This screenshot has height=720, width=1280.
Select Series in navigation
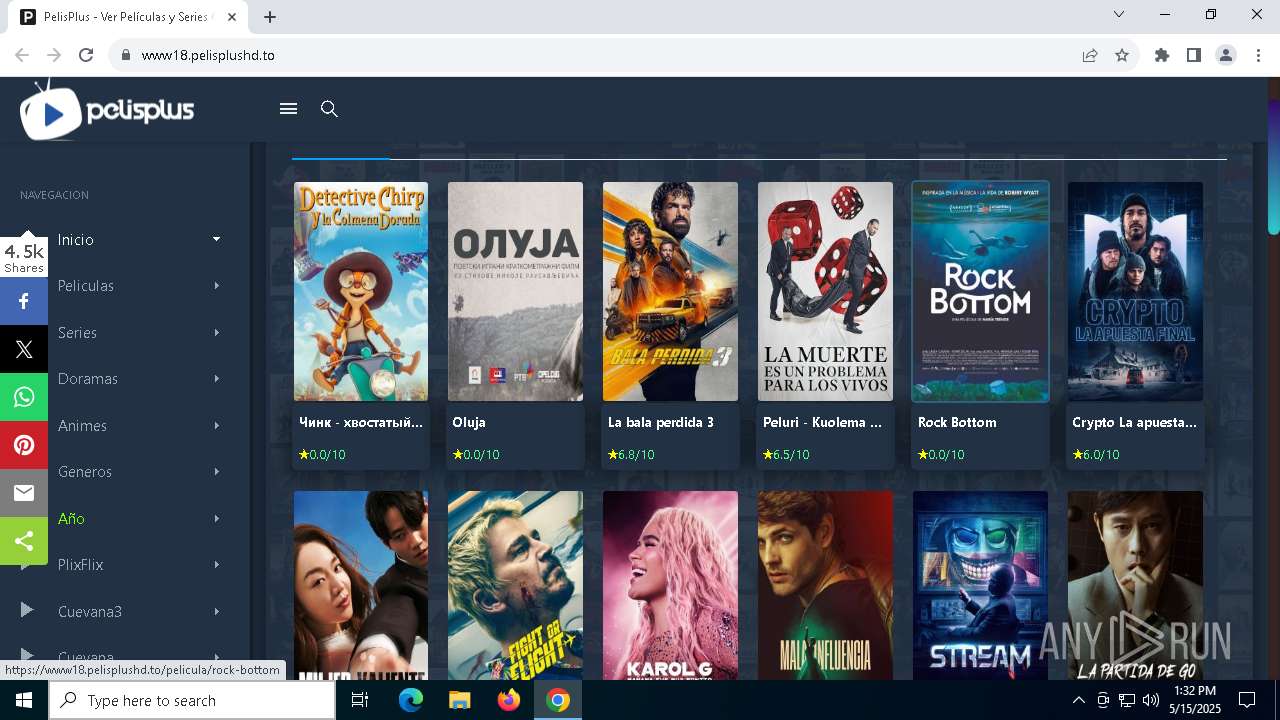[x=77, y=332]
